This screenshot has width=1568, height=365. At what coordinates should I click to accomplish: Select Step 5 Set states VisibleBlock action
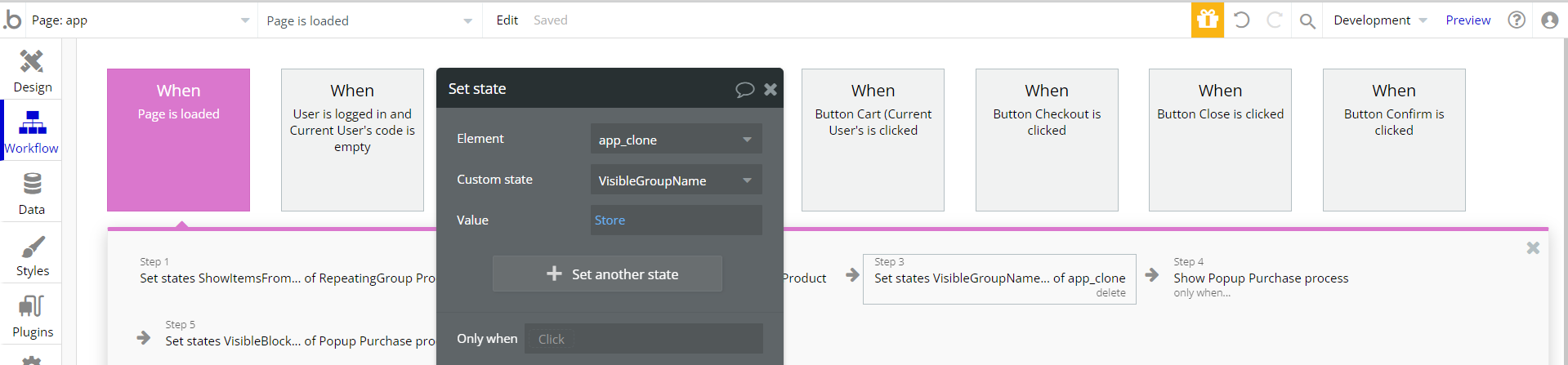300,334
